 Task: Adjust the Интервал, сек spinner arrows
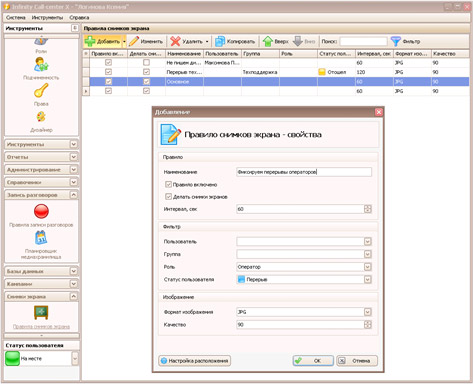click(367, 209)
